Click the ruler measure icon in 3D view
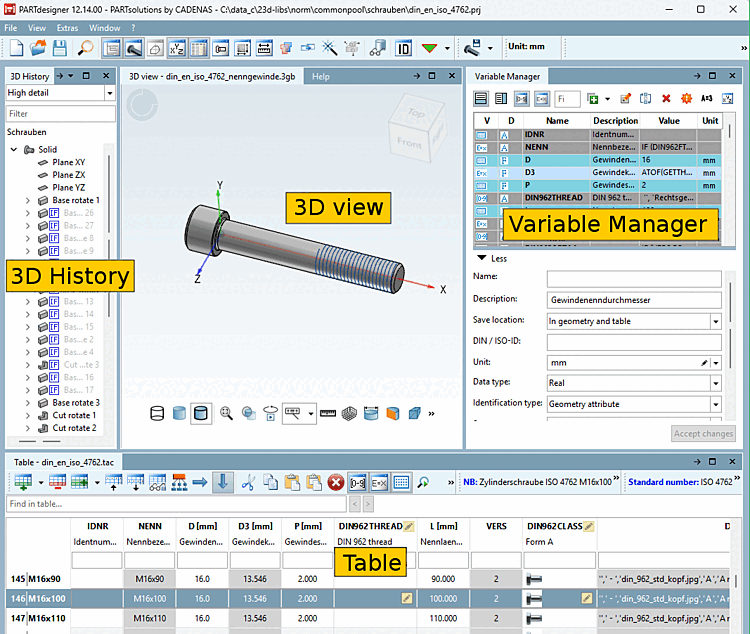750x634 pixels. point(328,413)
